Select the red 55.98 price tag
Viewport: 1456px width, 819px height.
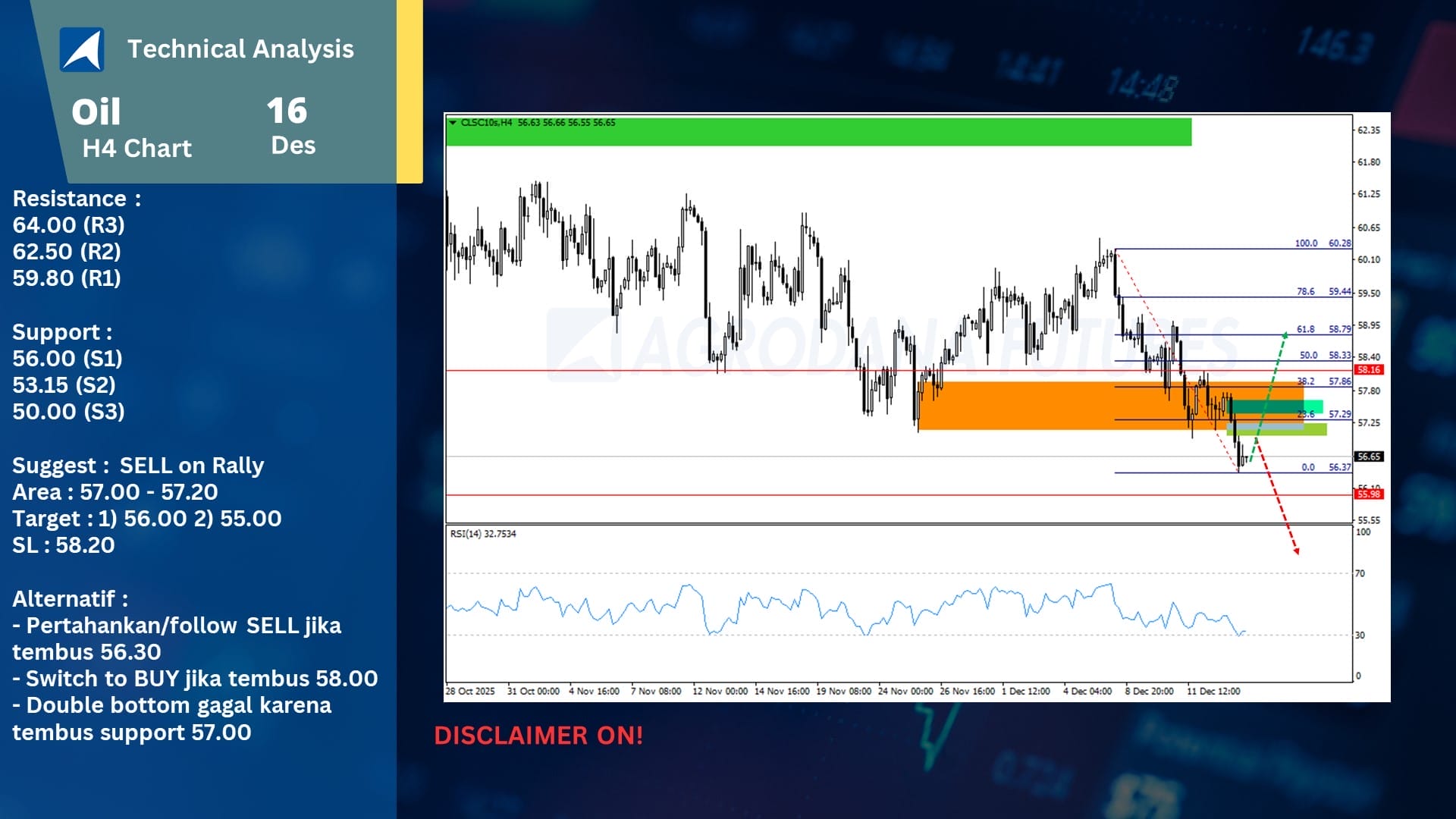click(1369, 494)
